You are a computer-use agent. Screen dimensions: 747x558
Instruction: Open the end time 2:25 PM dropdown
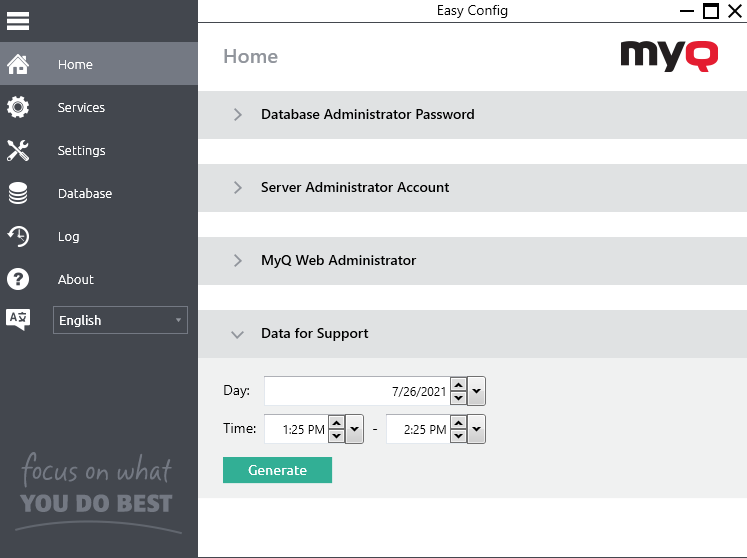click(x=476, y=430)
